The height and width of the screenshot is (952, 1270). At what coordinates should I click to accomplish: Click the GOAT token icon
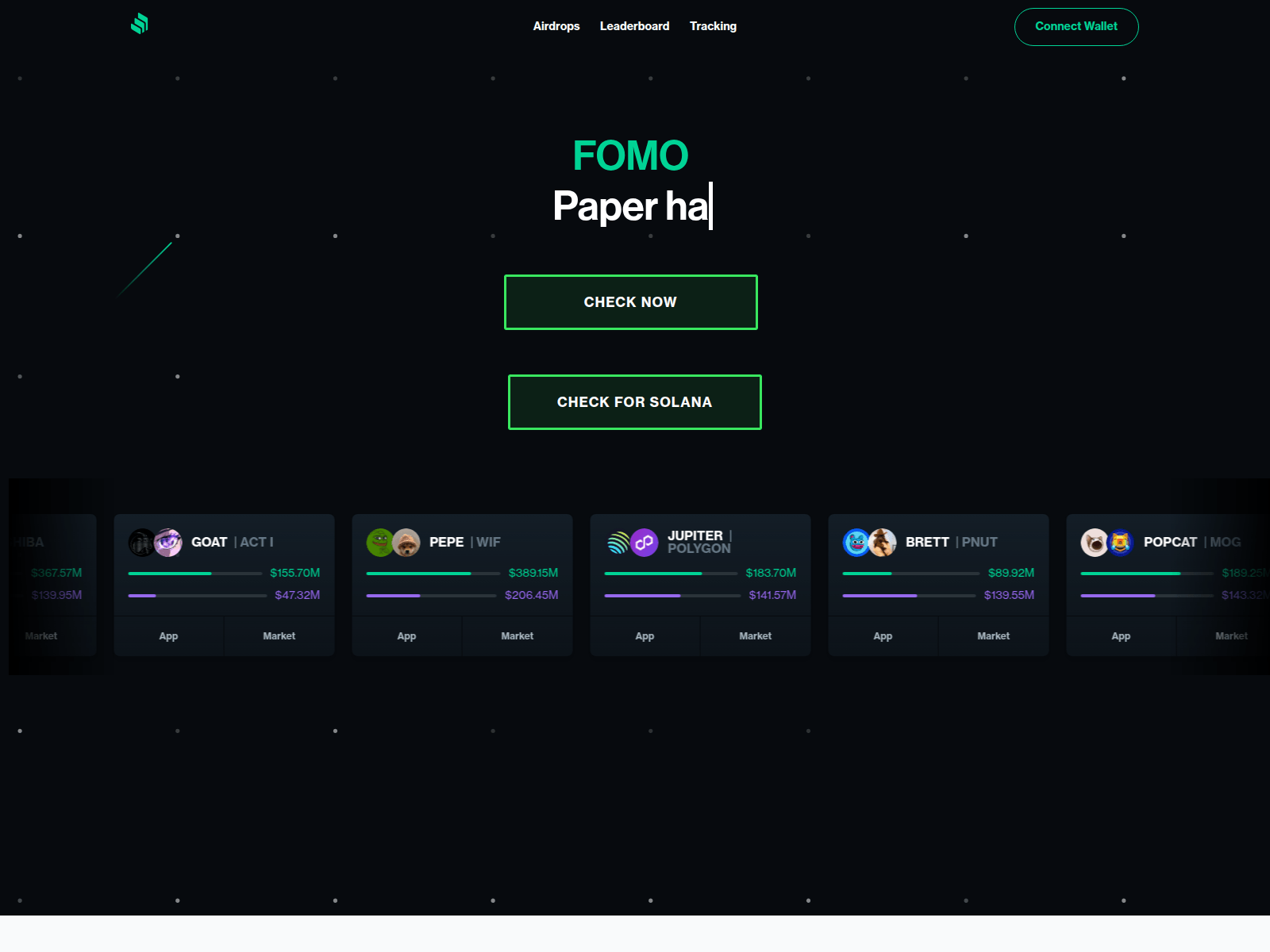point(141,542)
